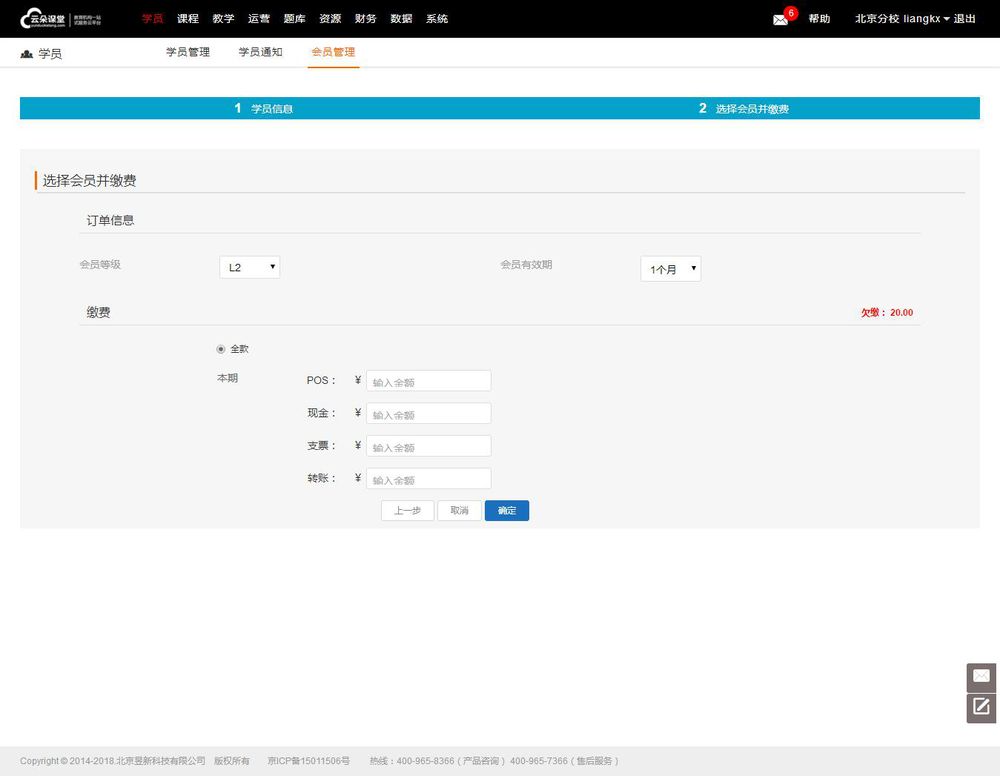Open the 会员管理 tab
1000x776 pixels.
333,52
